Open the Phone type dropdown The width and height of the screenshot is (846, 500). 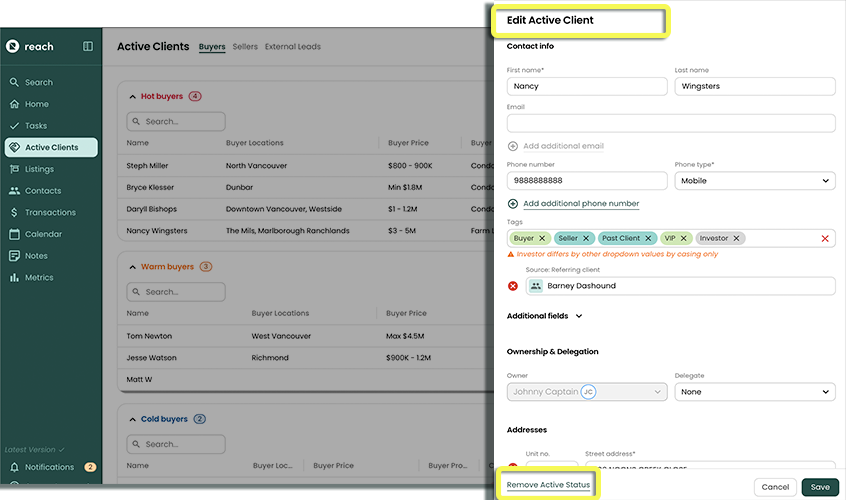754,181
